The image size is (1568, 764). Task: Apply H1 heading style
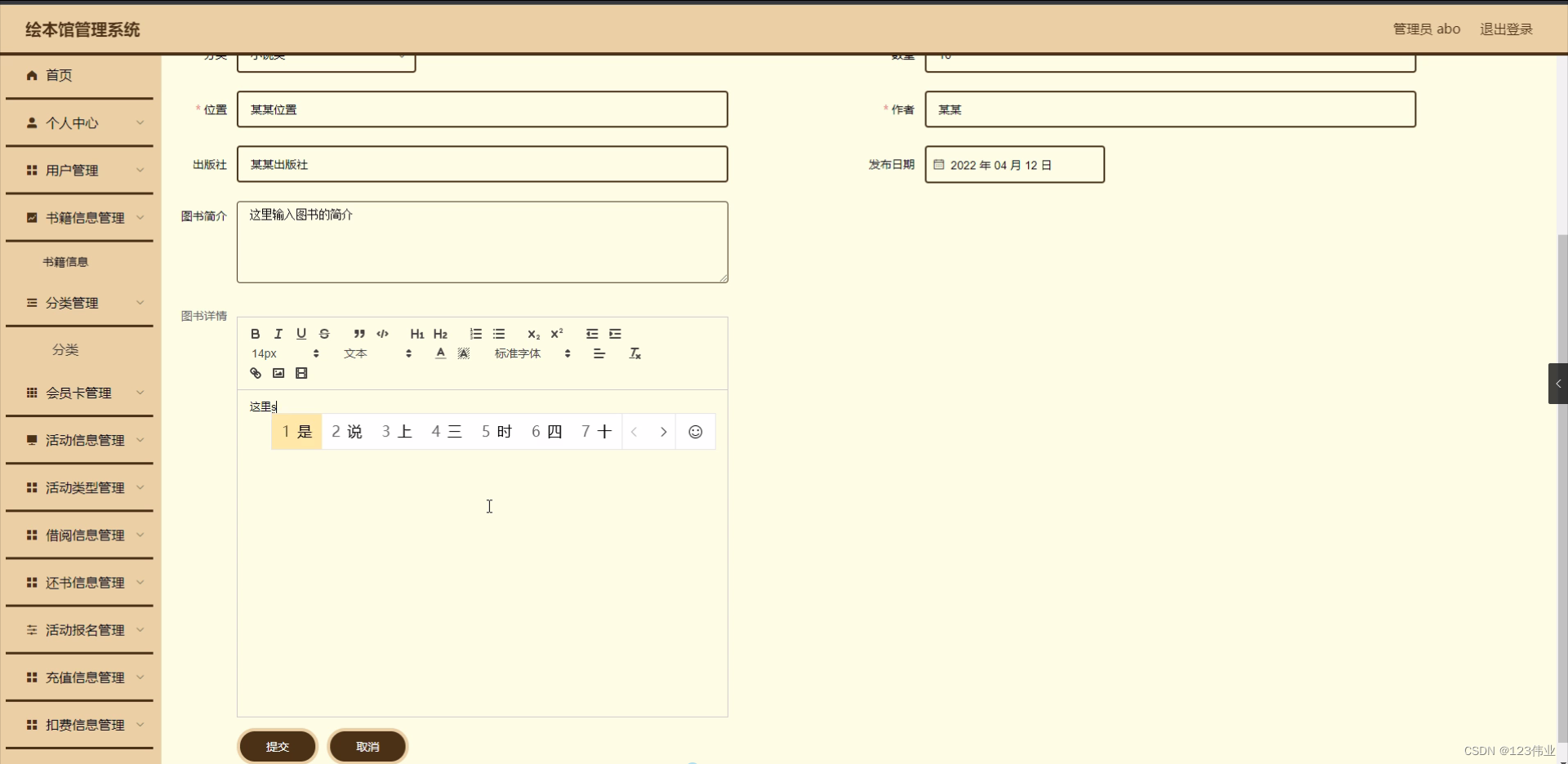[416, 334]
